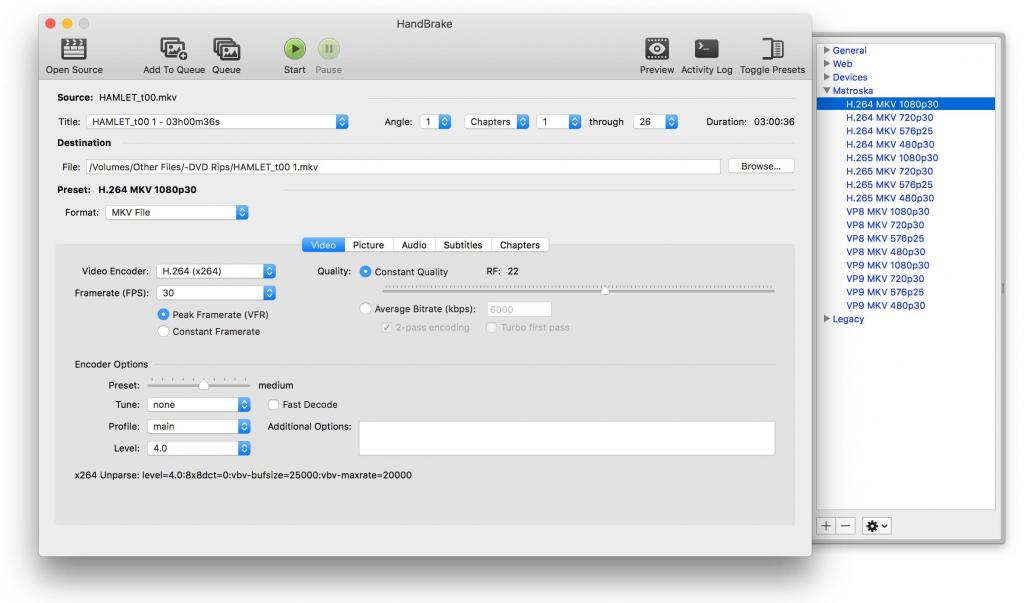The width and height of the screenshot is (1024, 603).
Task: Switch to the Subtitles tab
Action: coord(463,245)
